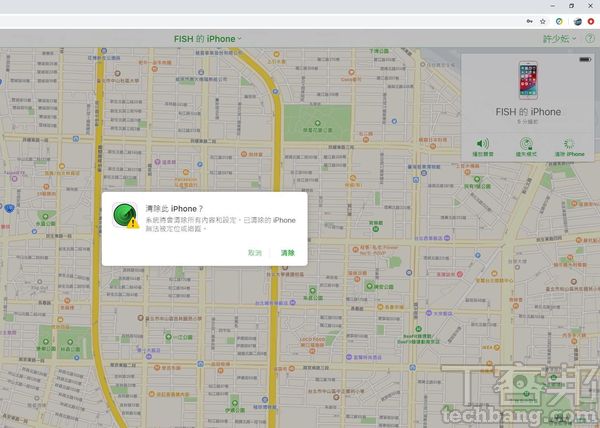The image size is (600, 428).
Task: Open the red O browser extension icon
Action: [591, 21]
